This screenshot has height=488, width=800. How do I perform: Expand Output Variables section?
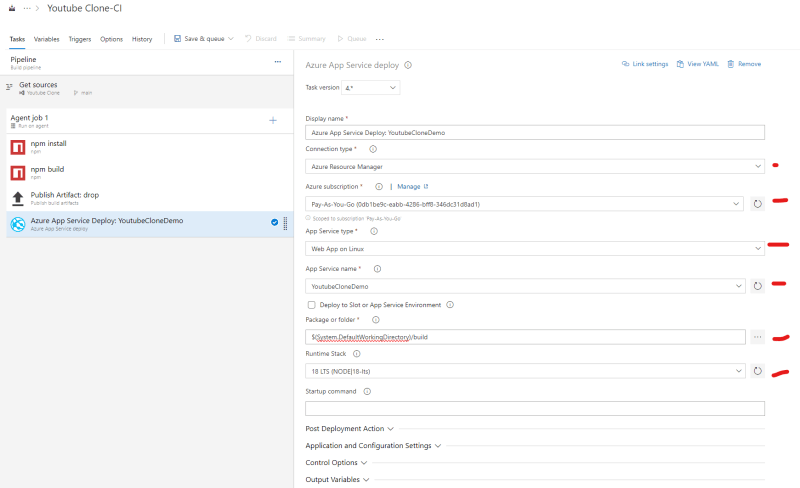(x=337, y=479)
